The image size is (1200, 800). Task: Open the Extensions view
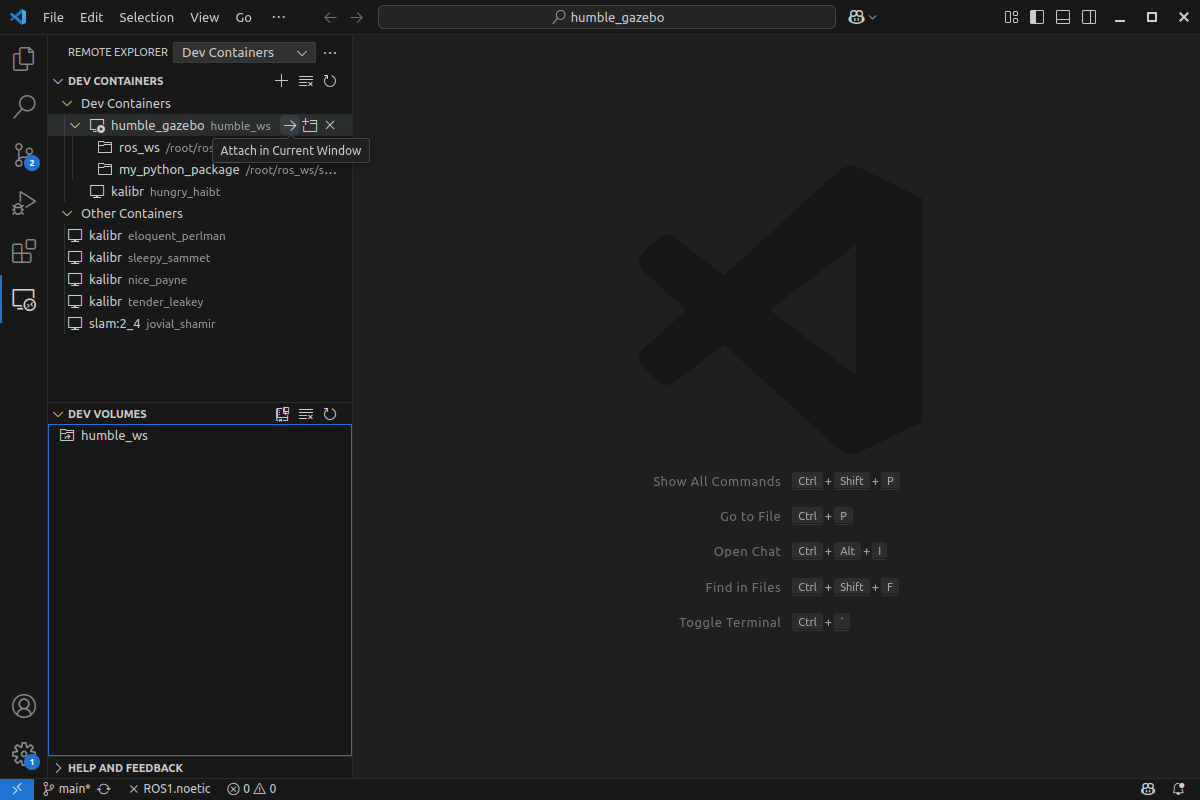[x=23, y=251]
